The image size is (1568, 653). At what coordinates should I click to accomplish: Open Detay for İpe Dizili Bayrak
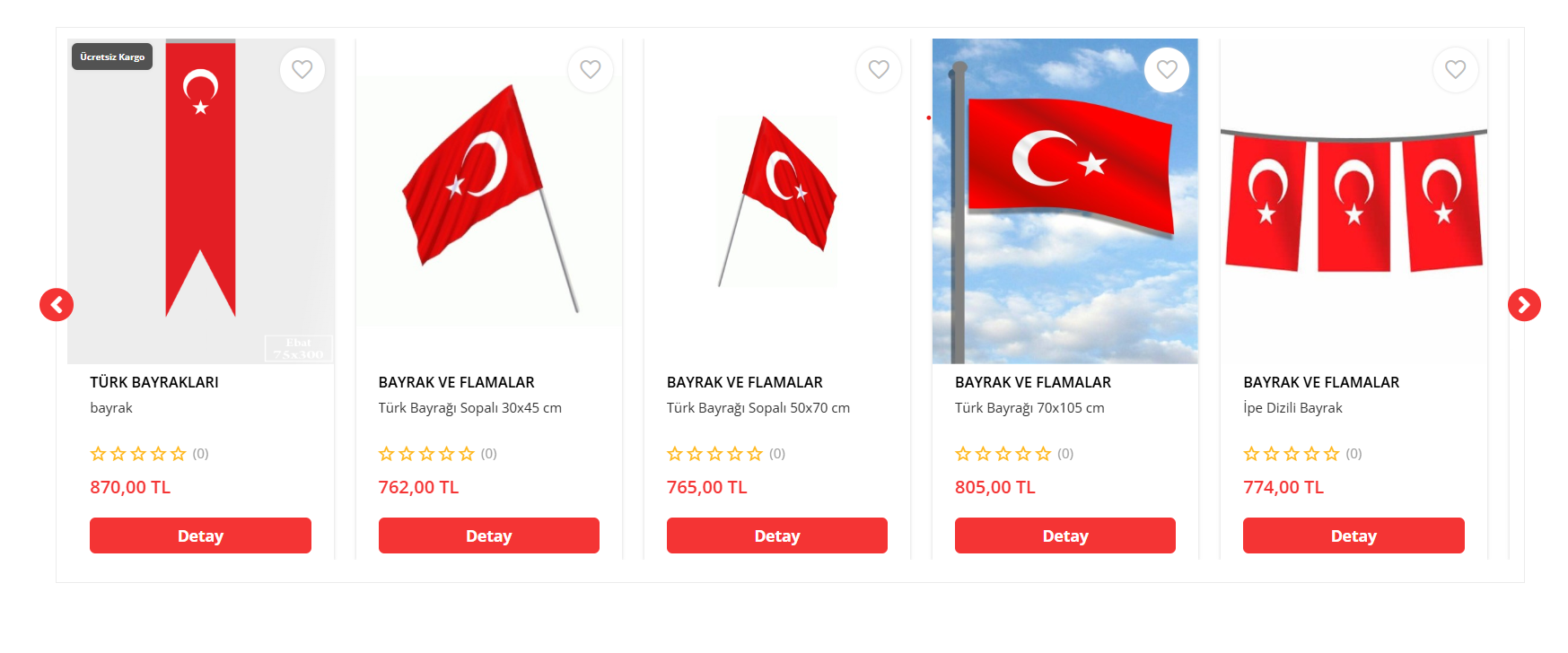coord(1353,535)
